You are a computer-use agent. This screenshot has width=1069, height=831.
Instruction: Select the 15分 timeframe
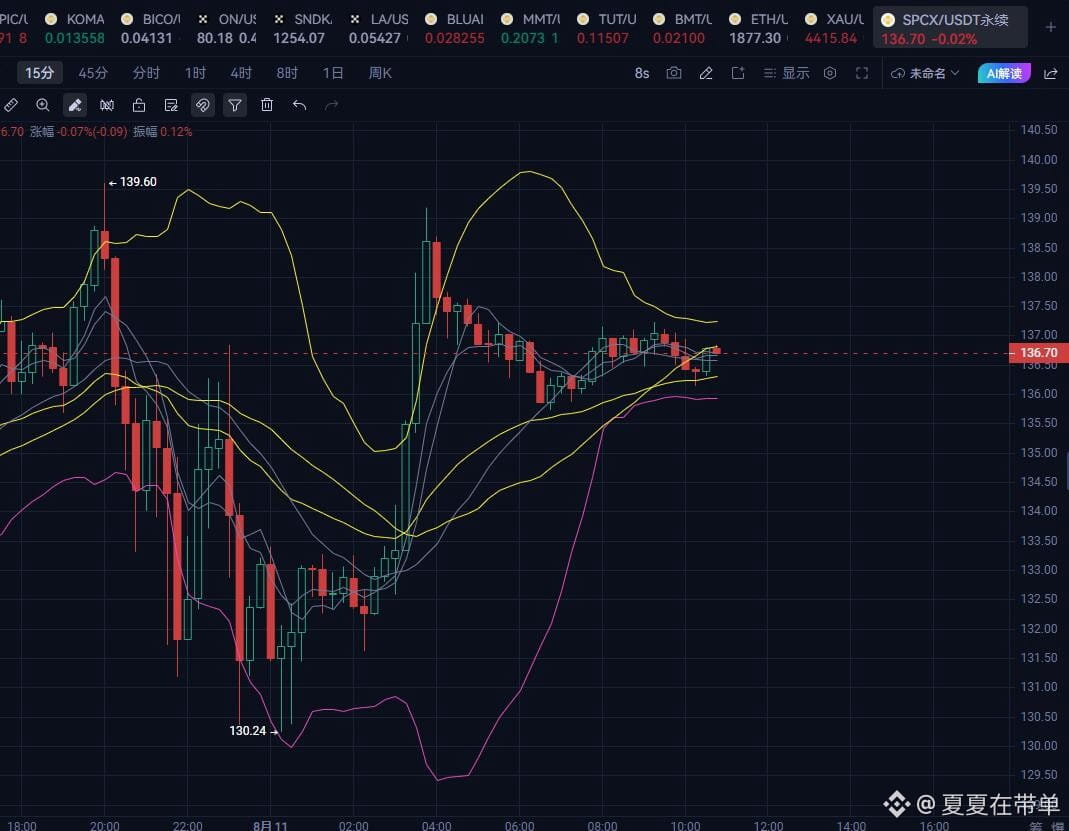coord(40,73)
